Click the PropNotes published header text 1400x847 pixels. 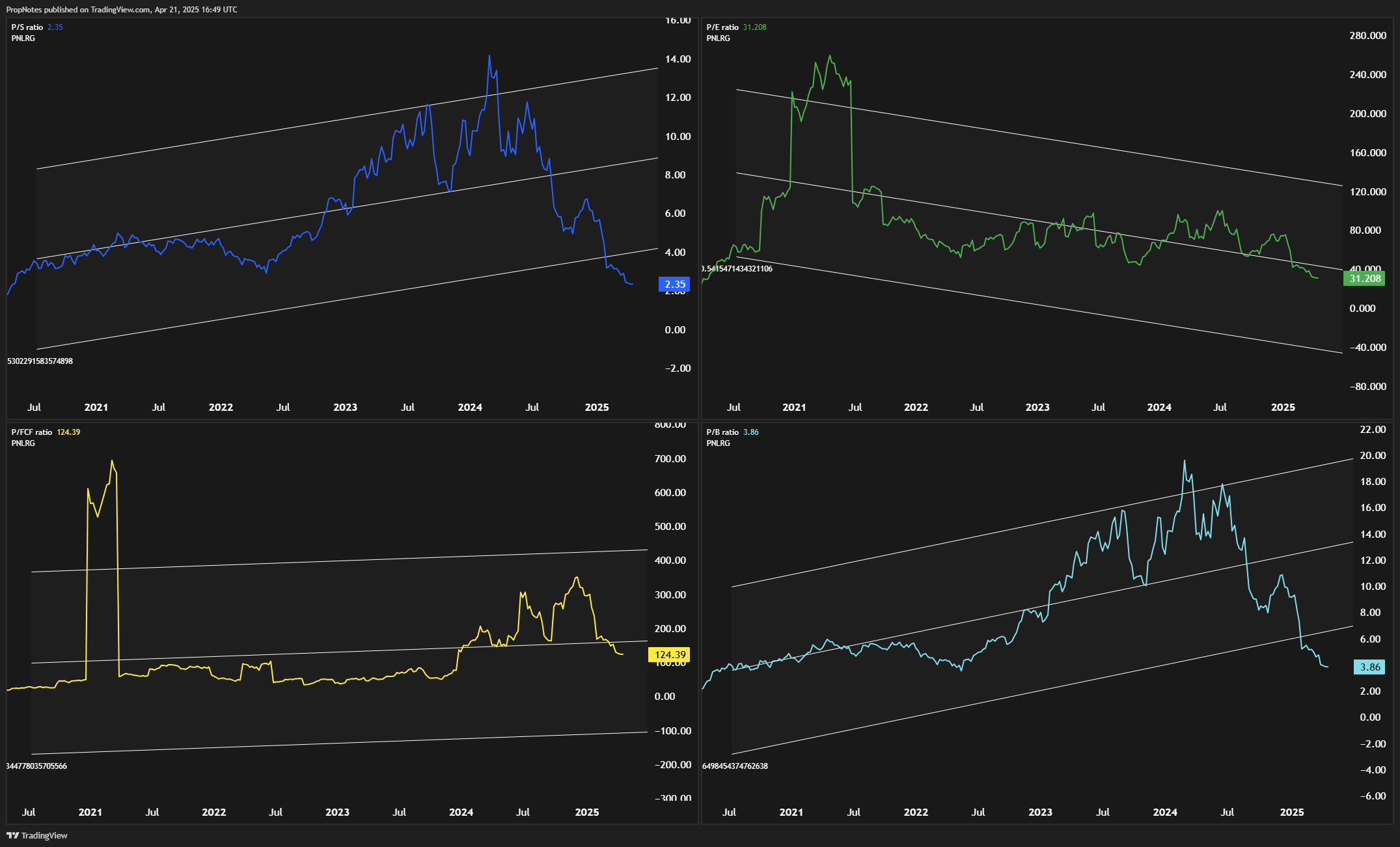122,9
